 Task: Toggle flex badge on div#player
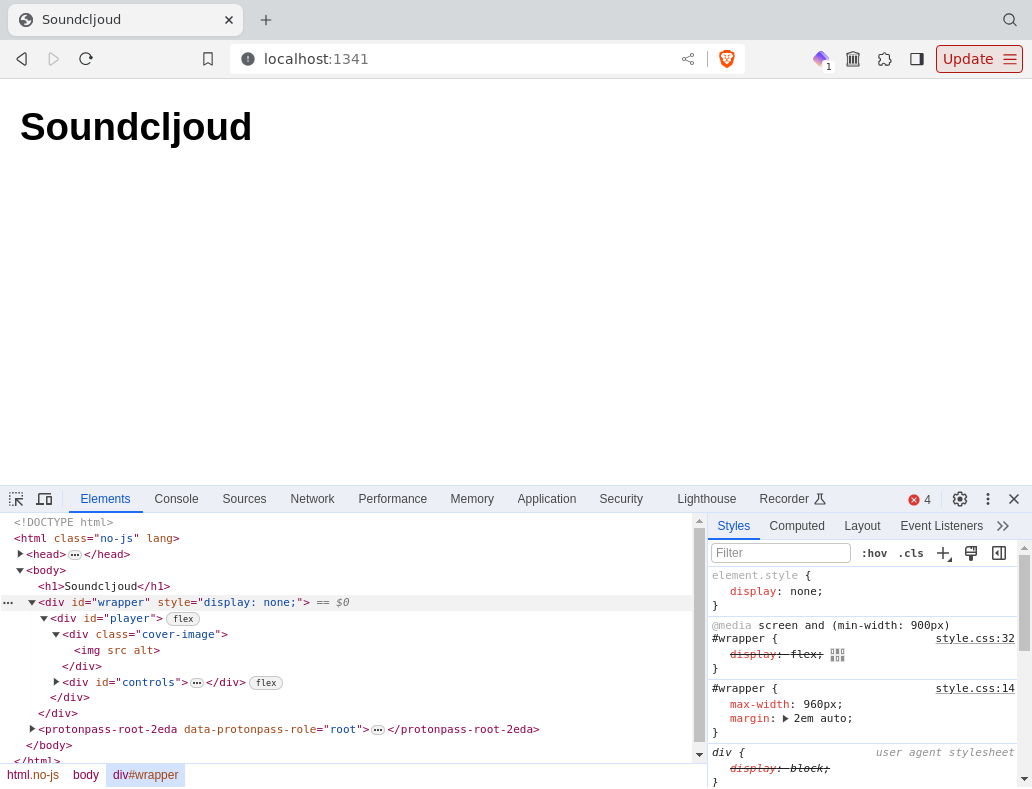183,619
